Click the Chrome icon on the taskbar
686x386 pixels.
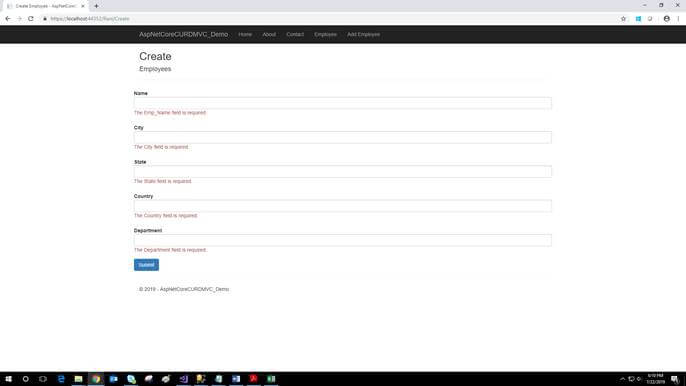96,379
